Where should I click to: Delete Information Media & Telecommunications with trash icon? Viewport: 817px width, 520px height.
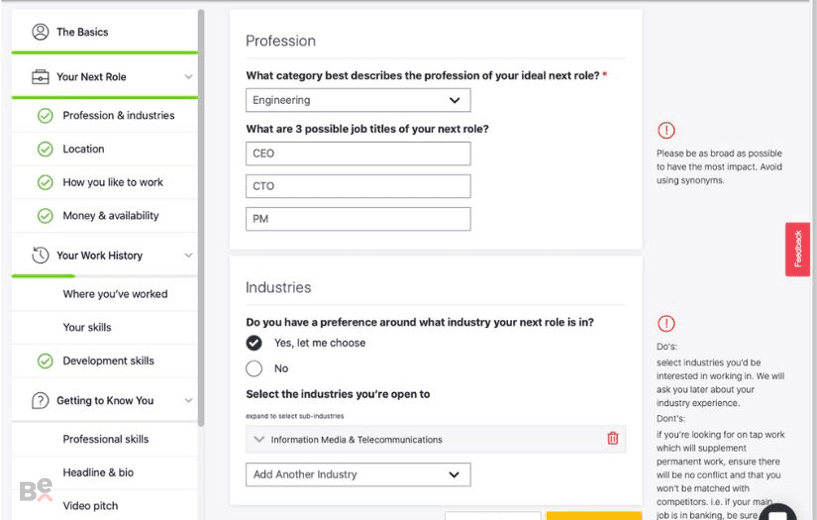613,438
